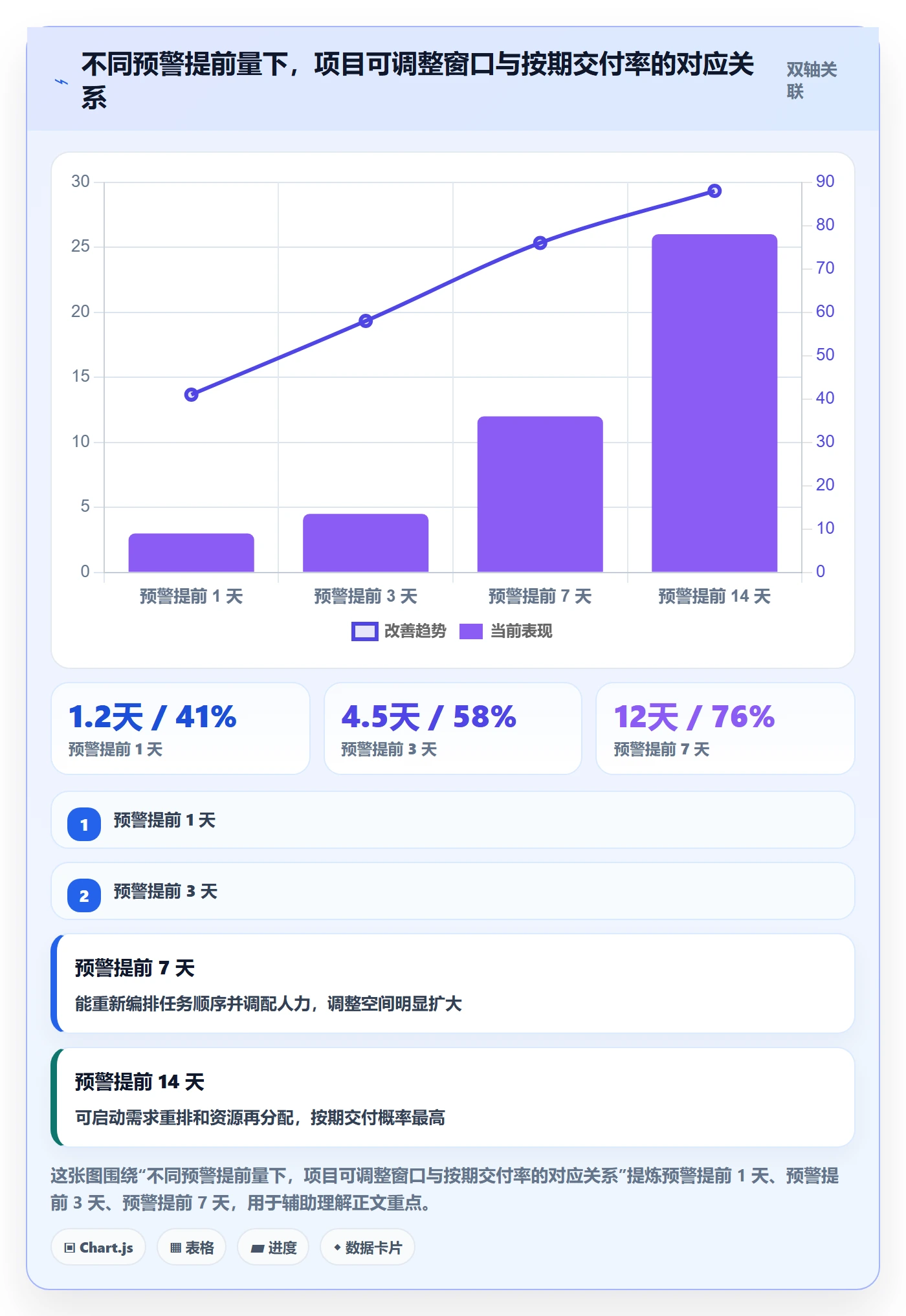The width and height of the screenshot is (906, 1316).
Task: Click the number 2 step badge
Action: tap(84, 895)
